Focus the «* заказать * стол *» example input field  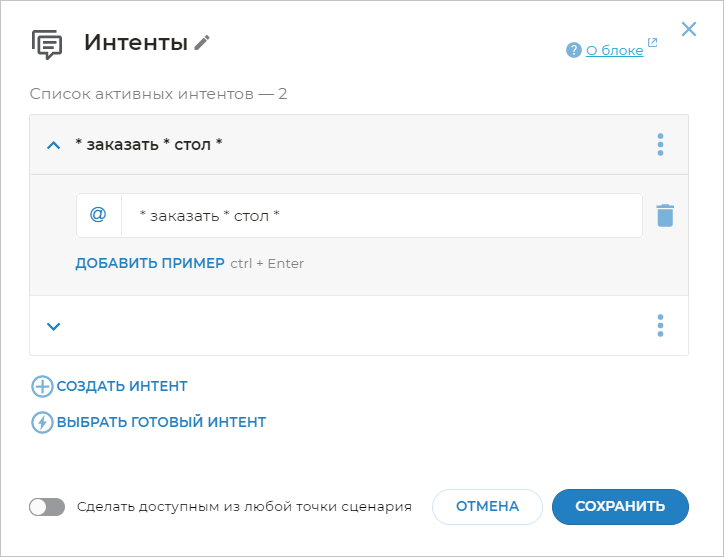point(380,216)
